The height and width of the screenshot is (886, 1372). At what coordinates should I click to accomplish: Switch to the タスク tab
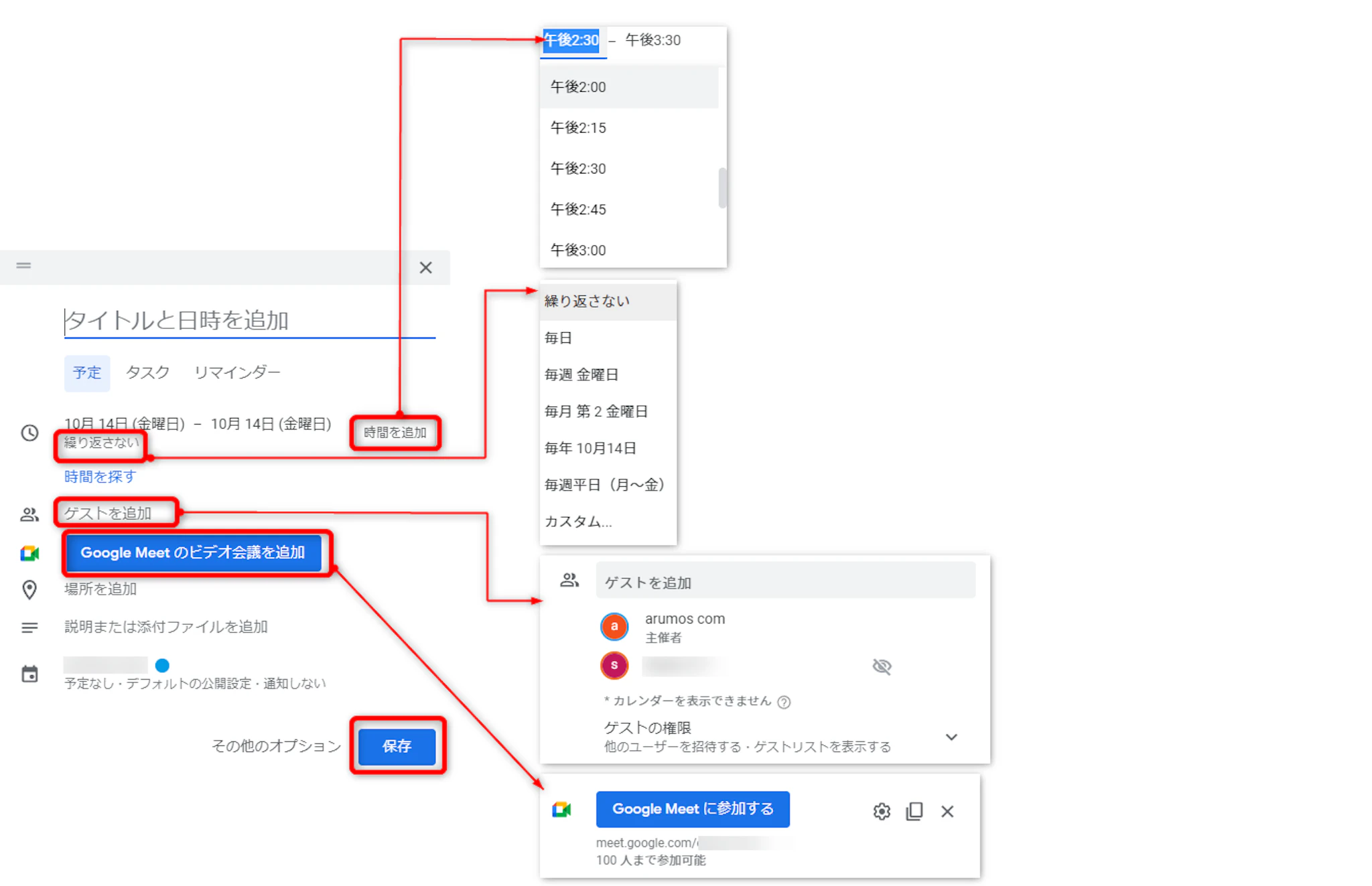pos(147,372)
